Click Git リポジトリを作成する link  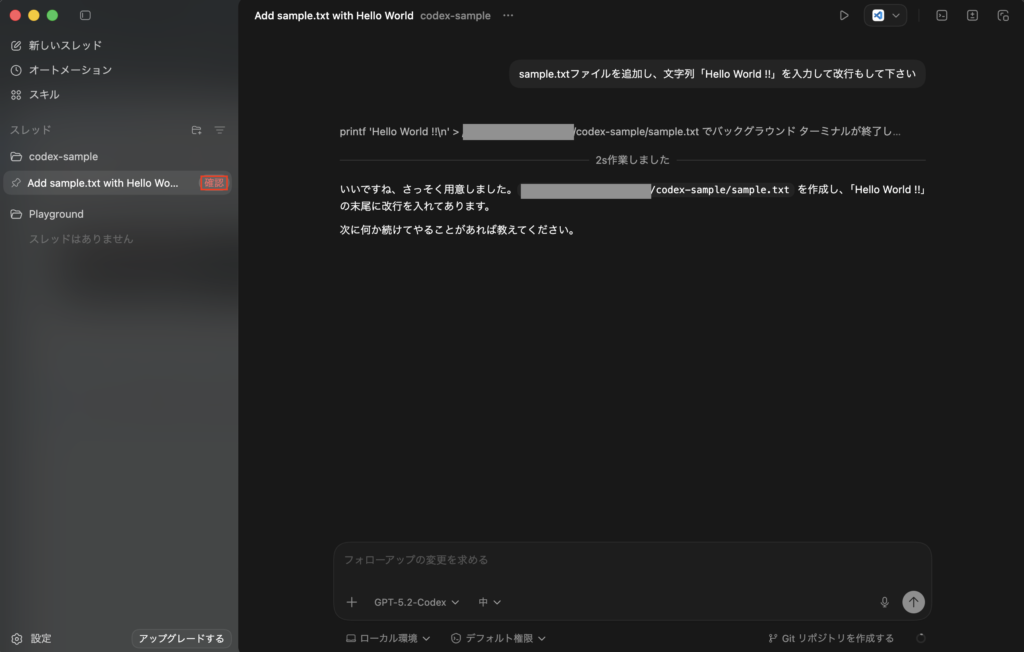[x=830, y=638]
